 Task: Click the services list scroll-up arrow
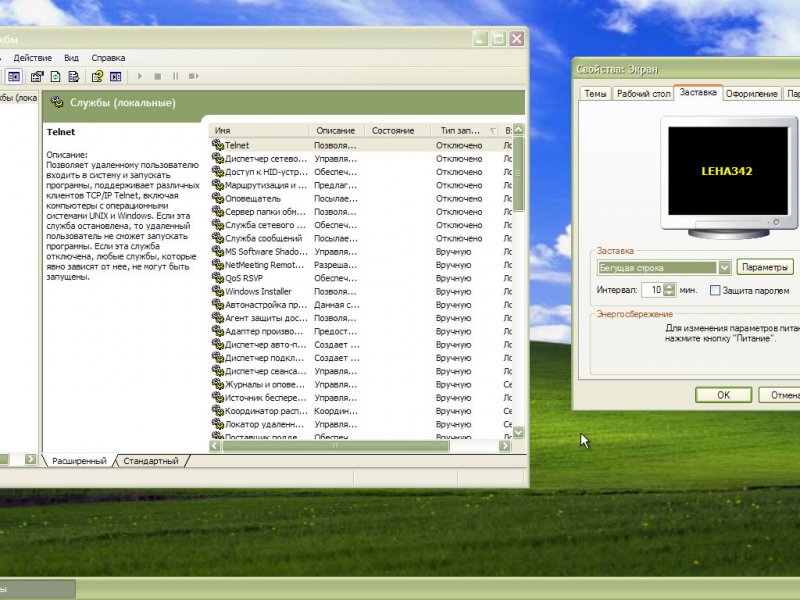[518, 130]
